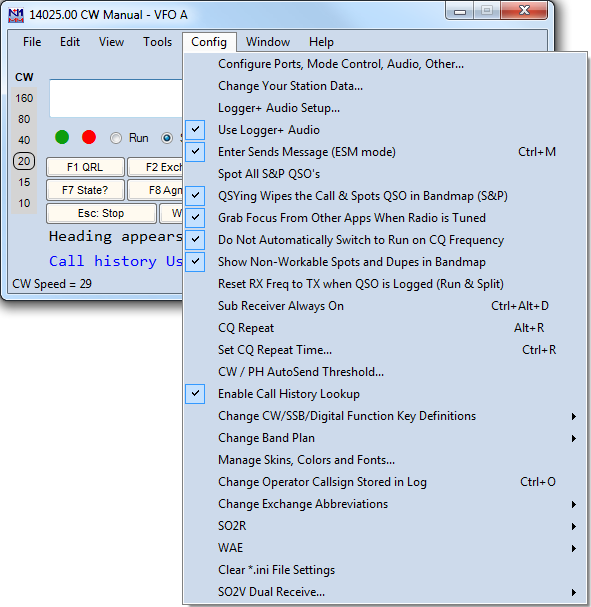Click the F2 Exch button
This screenshot has height=607, width=591.
(x=155, y=167)
